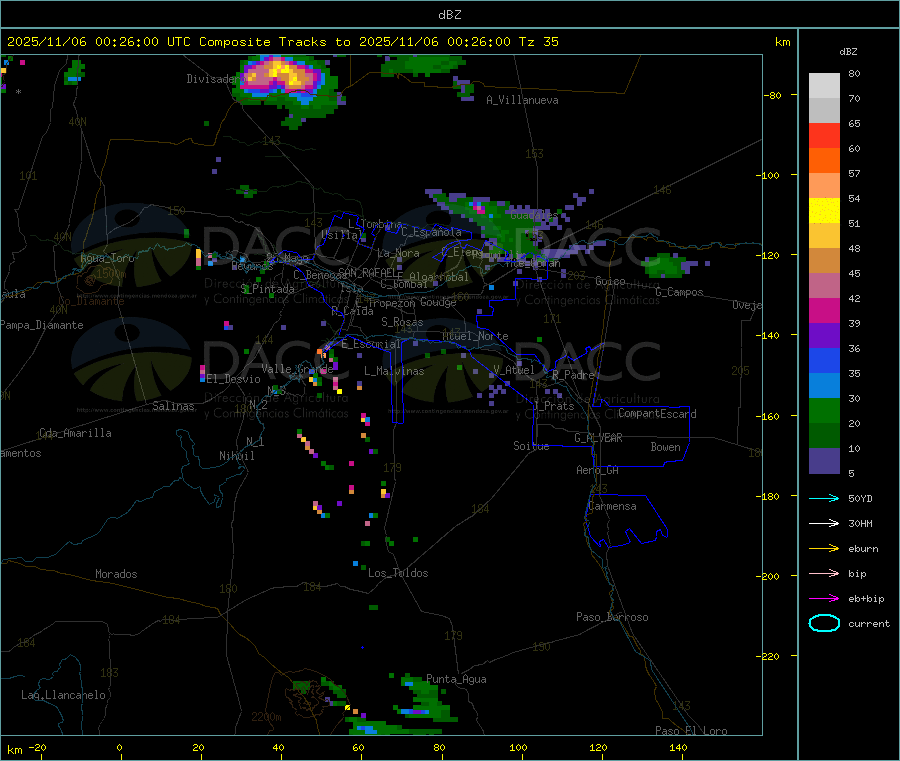Click the CompantEscard map label
Image resolution: width=900 pixels, height=761 pixels.
click(x=657, y=413)
